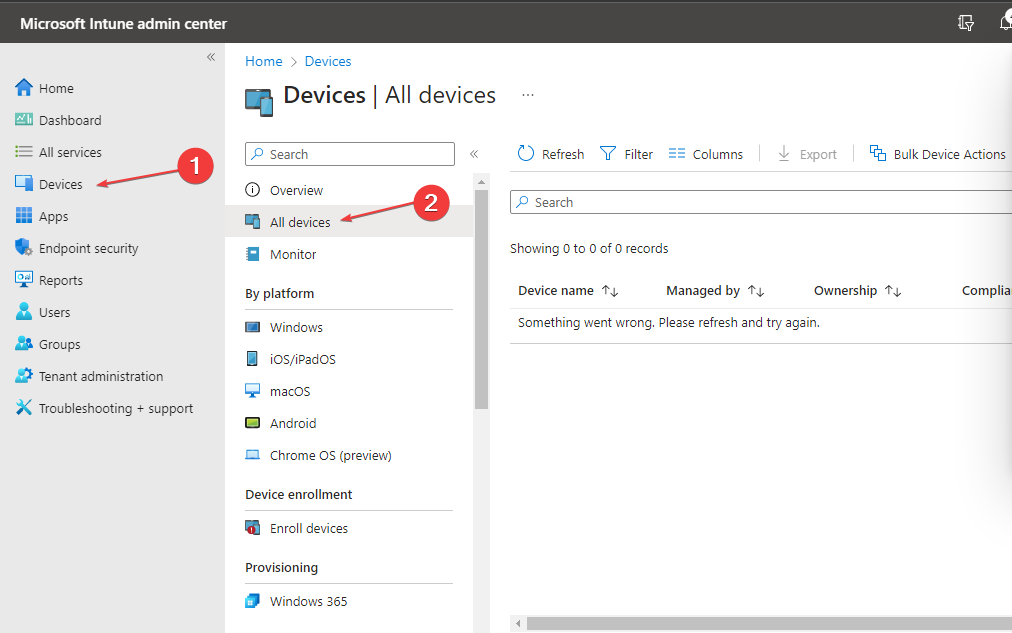Click the Apps grid icon

tap(24, 216)
